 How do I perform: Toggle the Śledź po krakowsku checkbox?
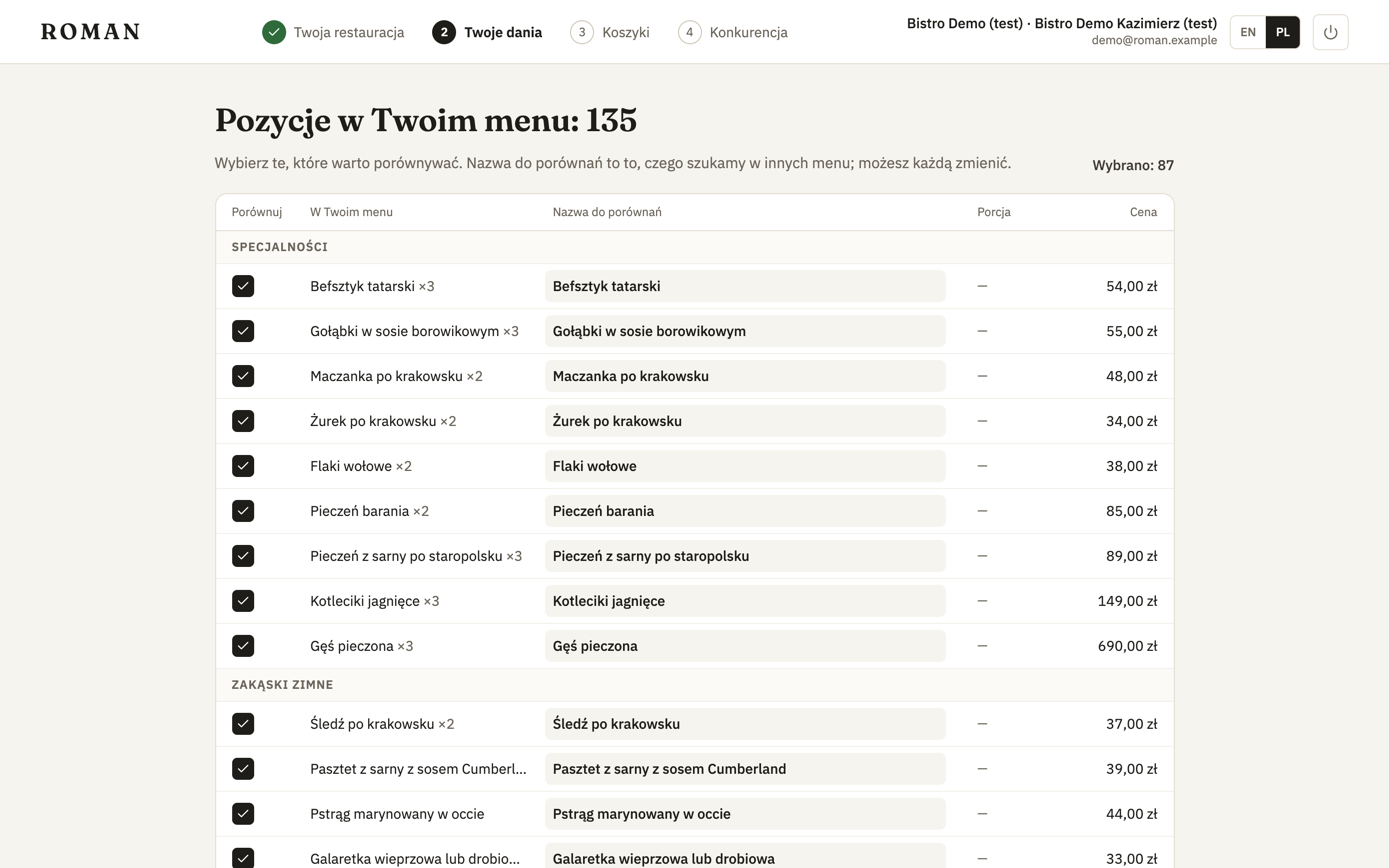tap(243, 724)
